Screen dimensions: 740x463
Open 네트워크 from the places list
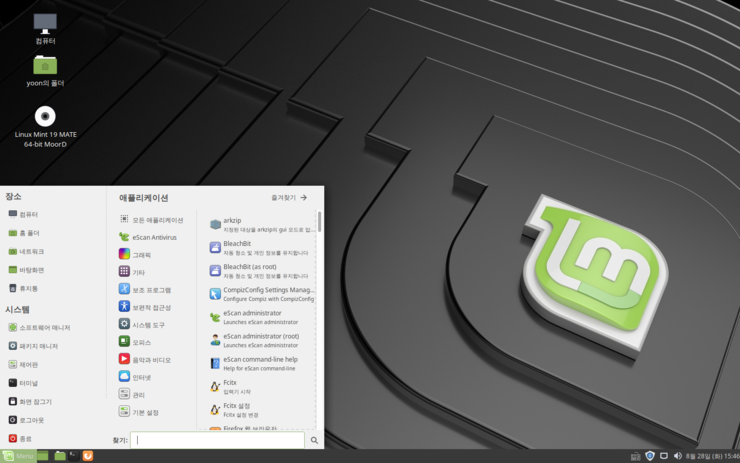click(x=26, y=252)
